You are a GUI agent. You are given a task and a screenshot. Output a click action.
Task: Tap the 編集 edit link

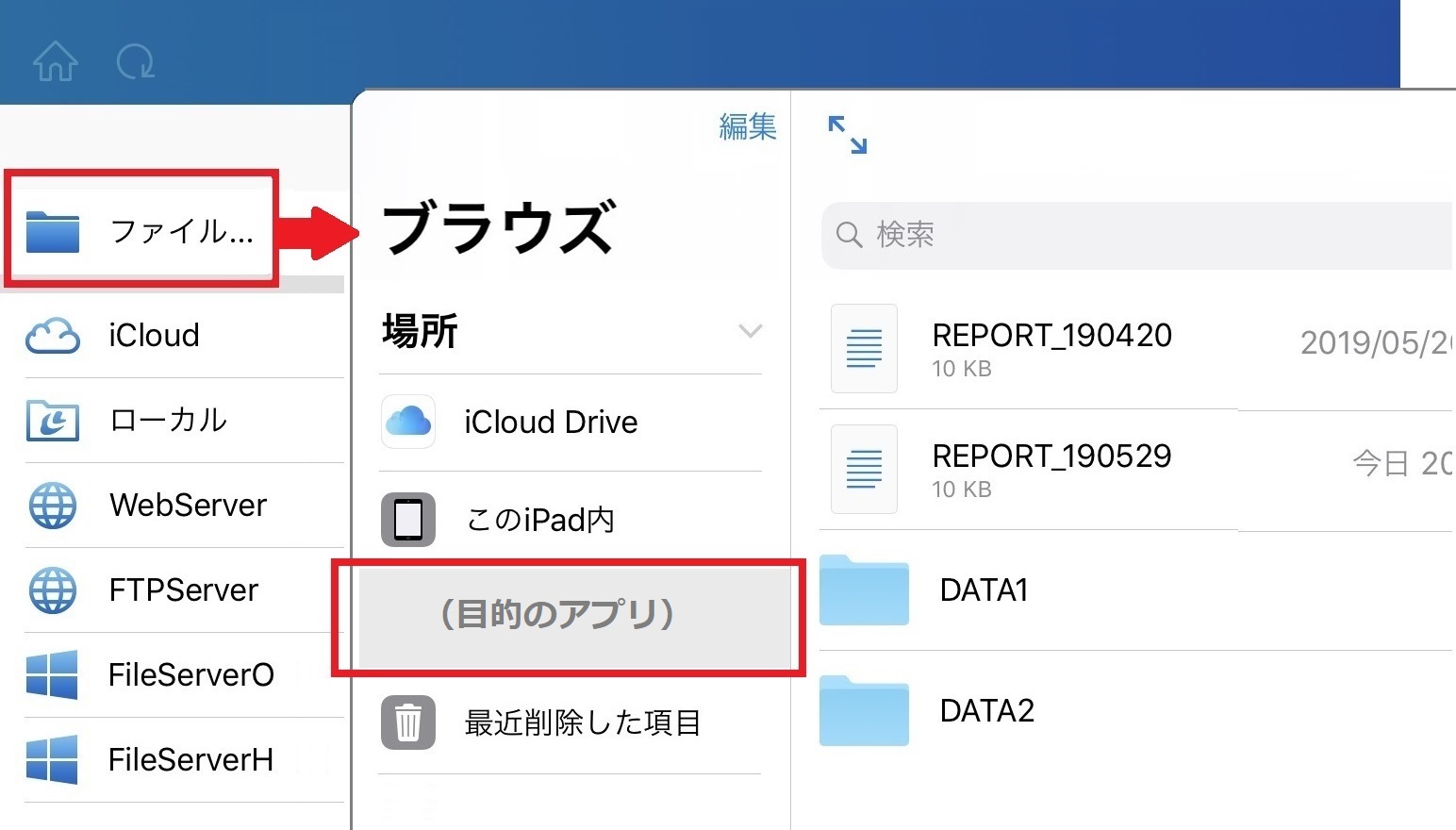tap(747, 126)
